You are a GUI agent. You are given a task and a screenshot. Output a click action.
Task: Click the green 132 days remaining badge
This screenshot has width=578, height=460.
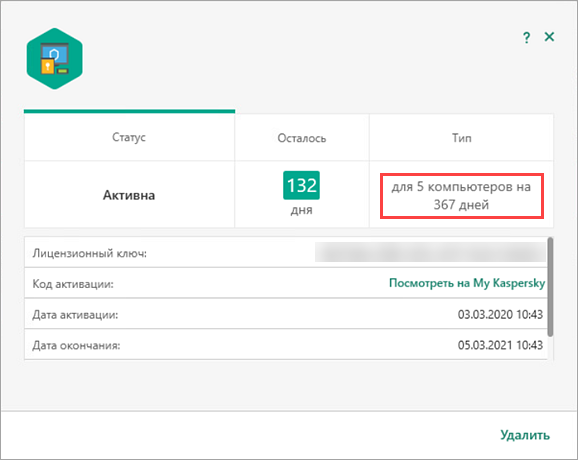302,185
